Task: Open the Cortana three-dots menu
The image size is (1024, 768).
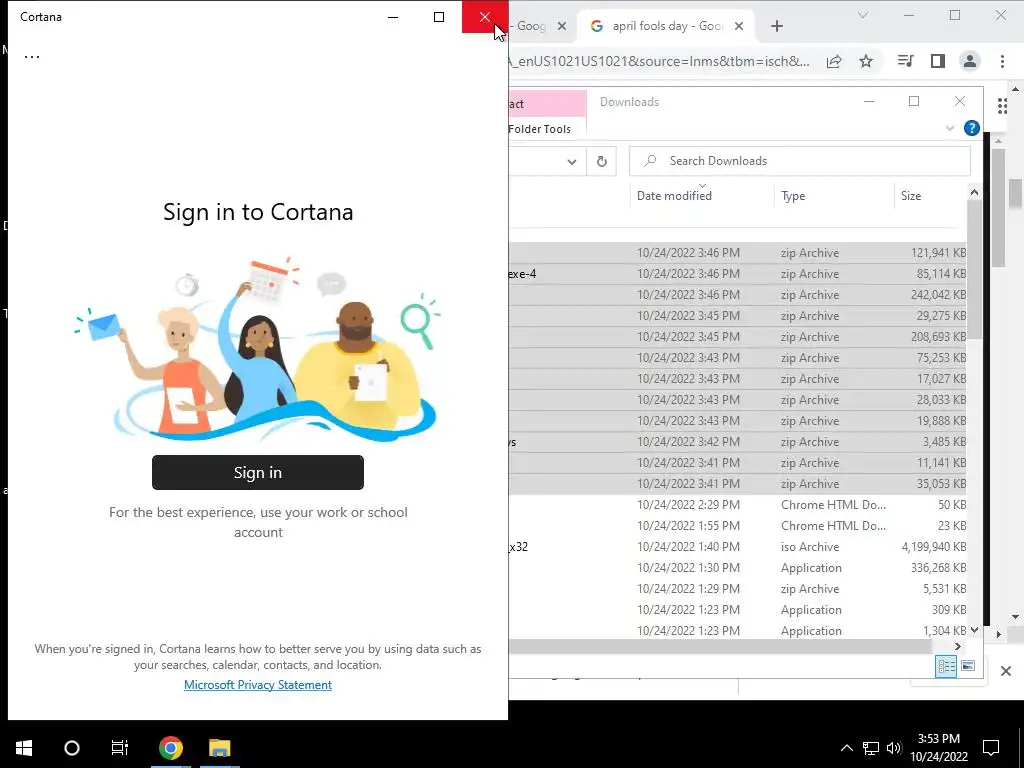Action: coord(32,56)
